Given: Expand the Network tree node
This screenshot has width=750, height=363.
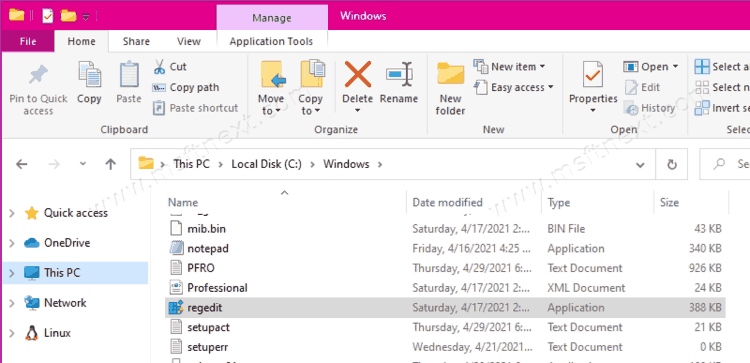Looking at the screenshot, I should [x=12, y=303].
